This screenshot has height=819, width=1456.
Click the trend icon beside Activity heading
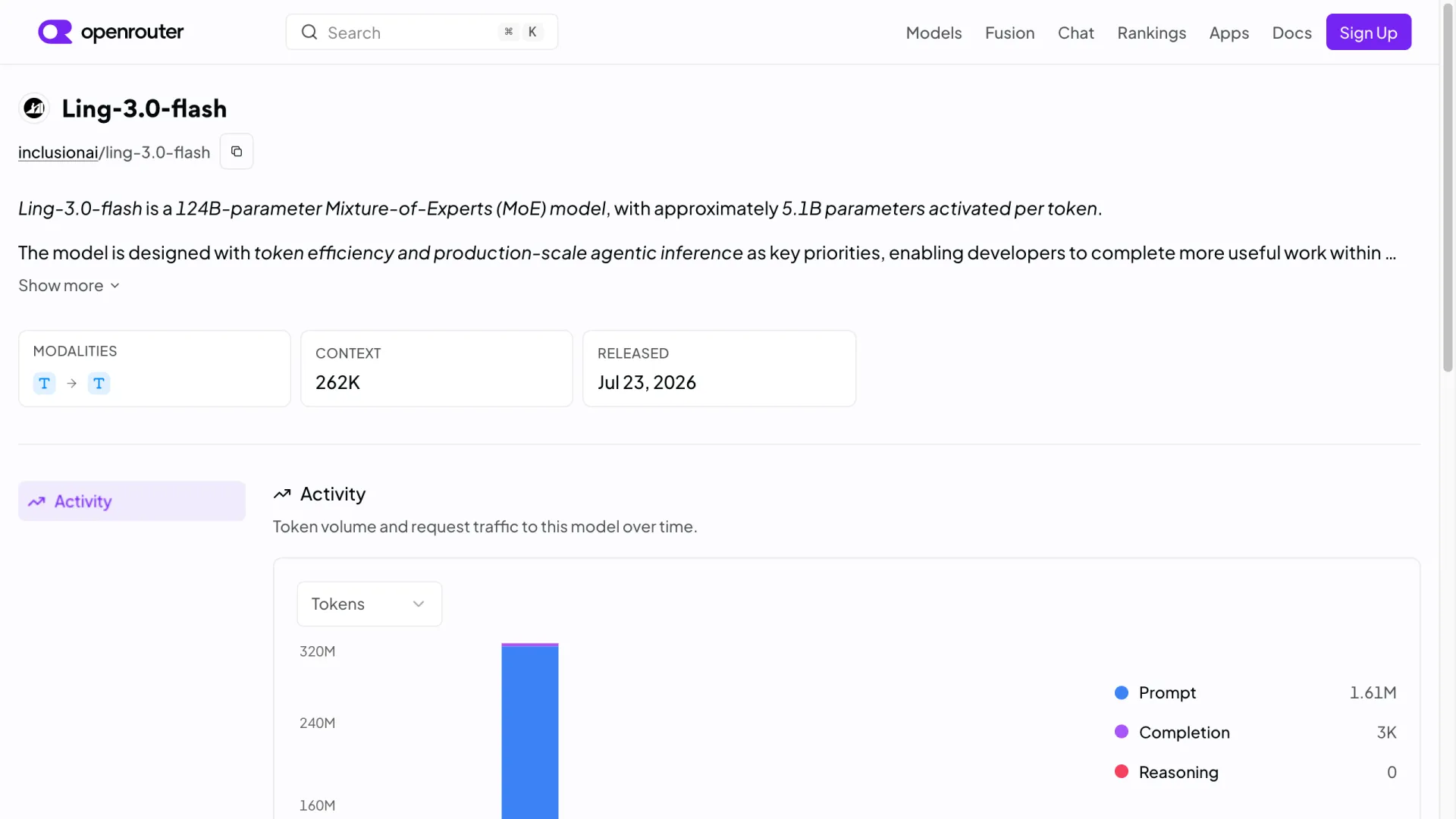point(282,494)
